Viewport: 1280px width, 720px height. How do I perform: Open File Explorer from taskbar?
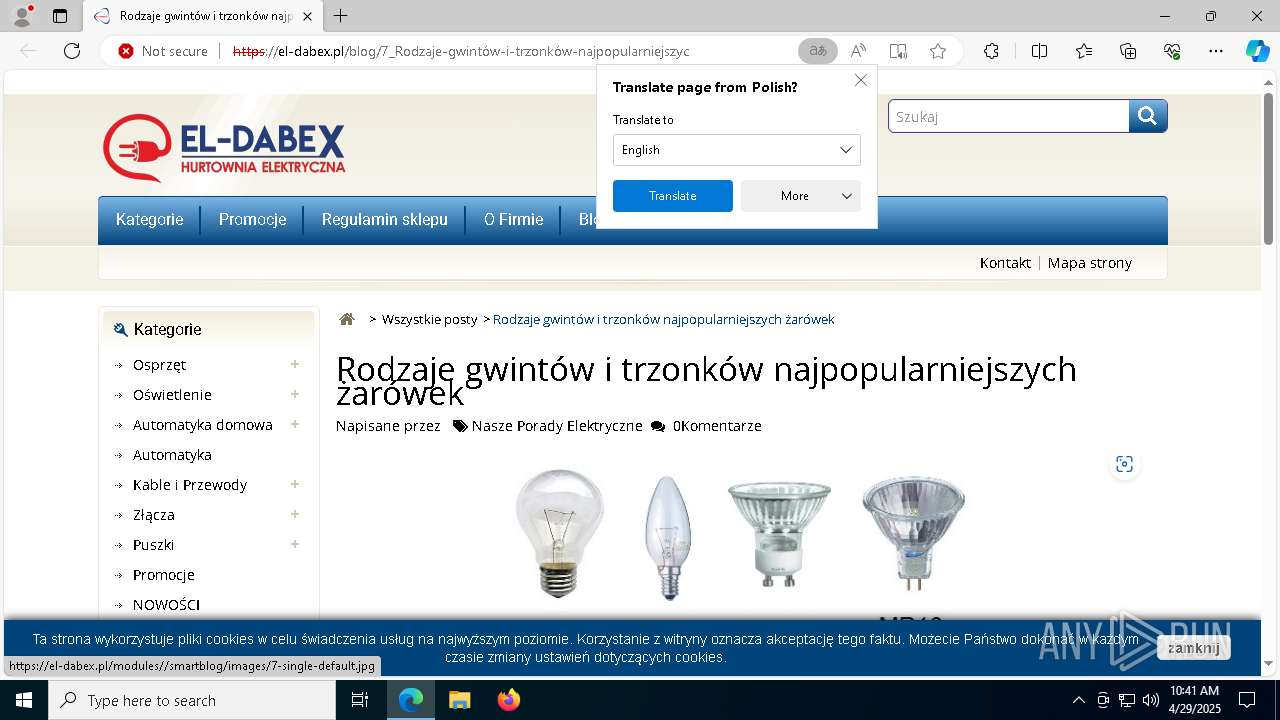(x=459, y=700)
